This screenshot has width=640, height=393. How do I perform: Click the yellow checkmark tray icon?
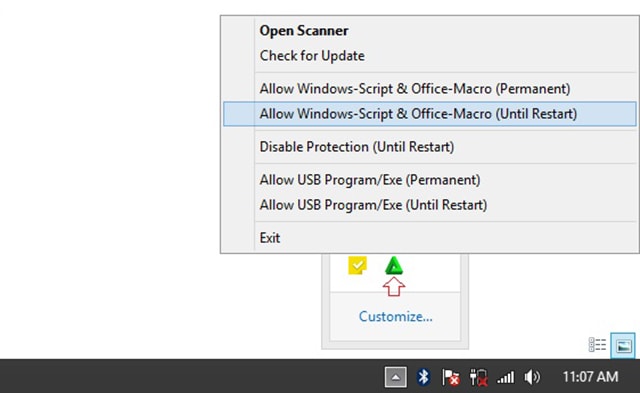point(357,265)
